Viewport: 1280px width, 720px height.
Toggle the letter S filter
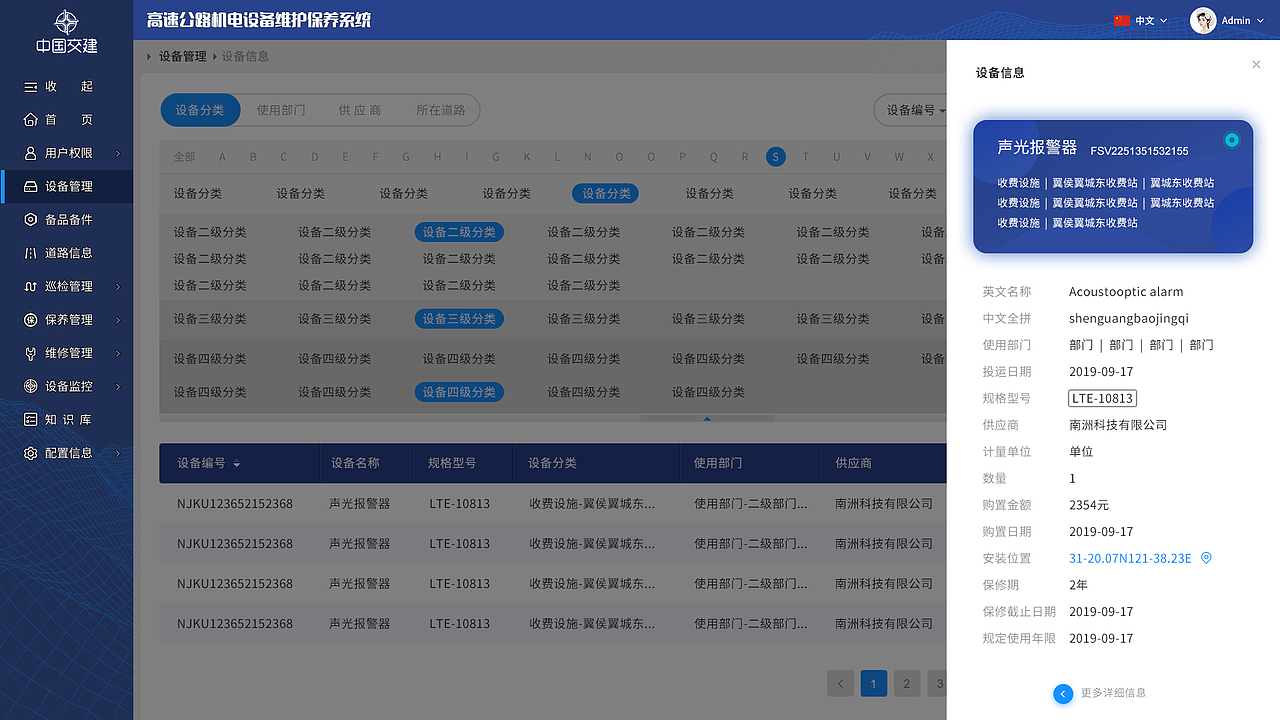pos(775,157)
